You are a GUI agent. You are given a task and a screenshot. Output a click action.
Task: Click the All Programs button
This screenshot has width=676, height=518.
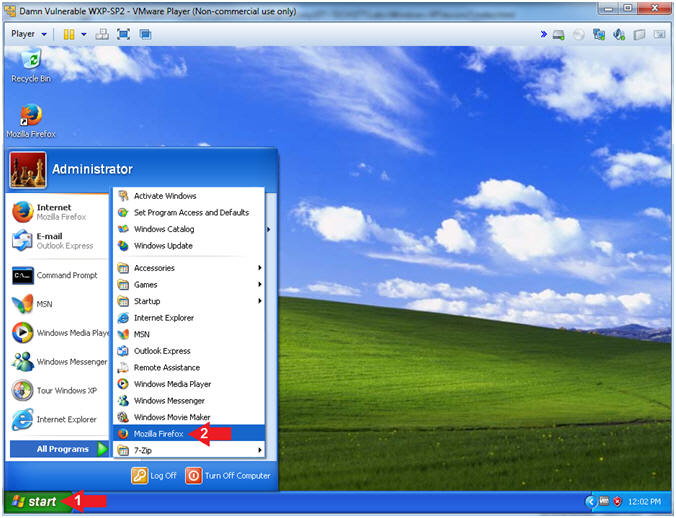tap(59, 449)
